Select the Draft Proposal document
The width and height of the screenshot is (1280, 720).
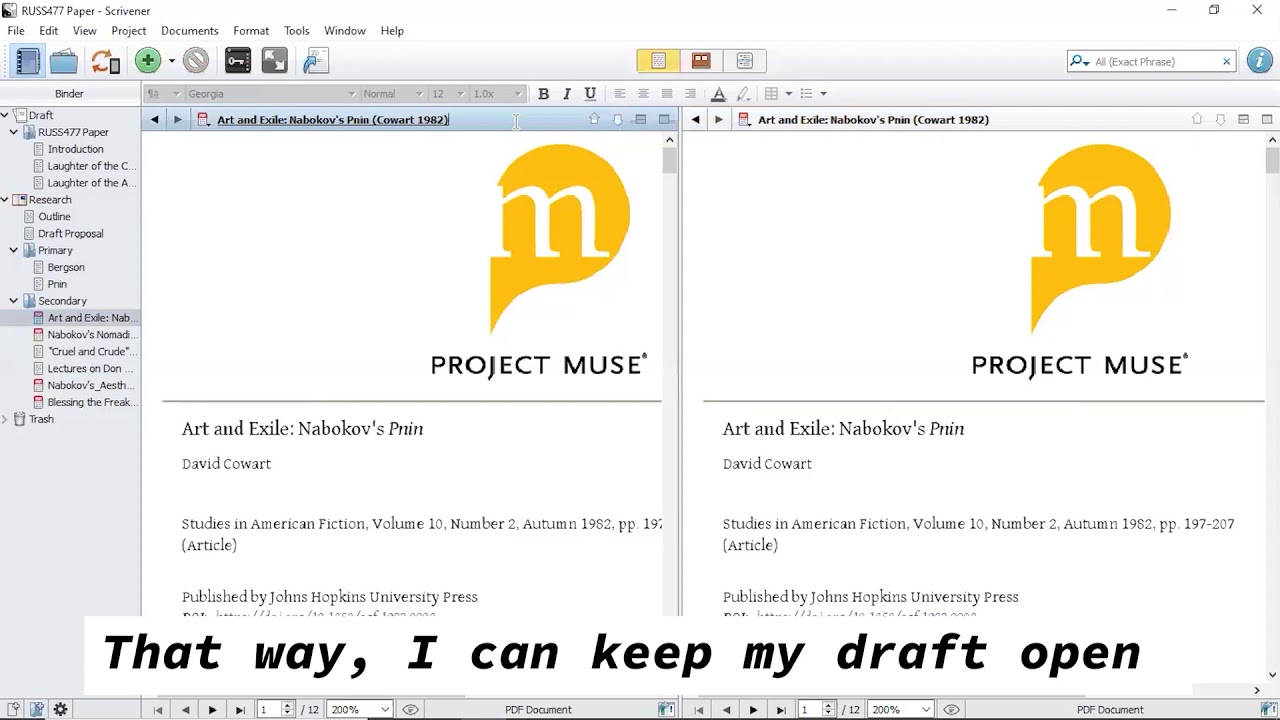tap(70, 234)
